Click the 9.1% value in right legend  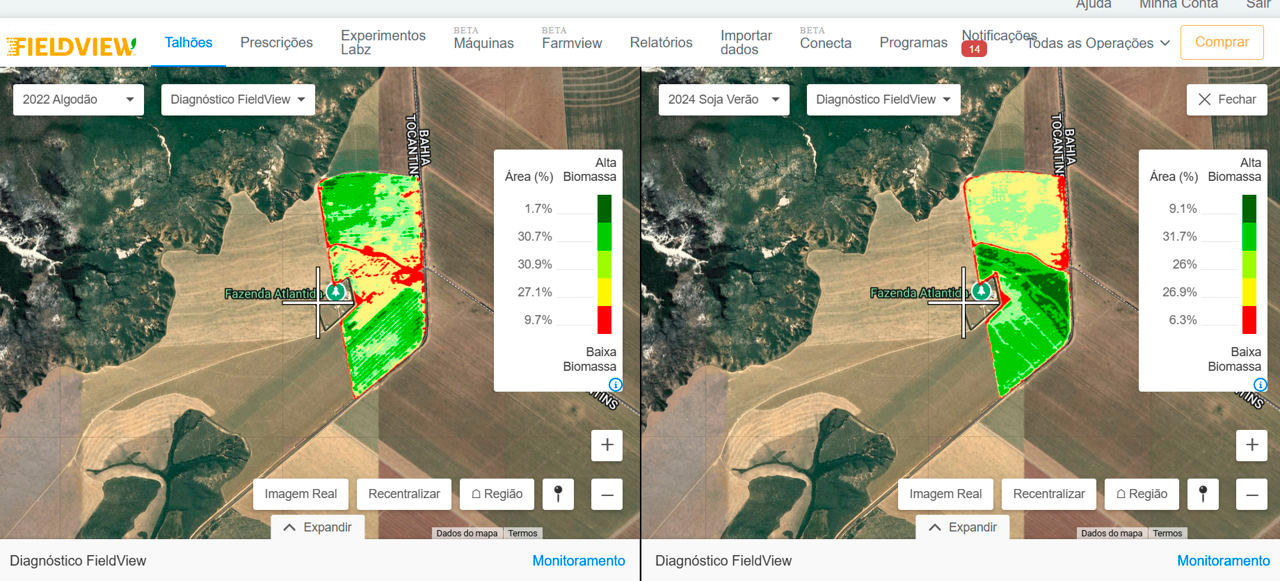1185,208
